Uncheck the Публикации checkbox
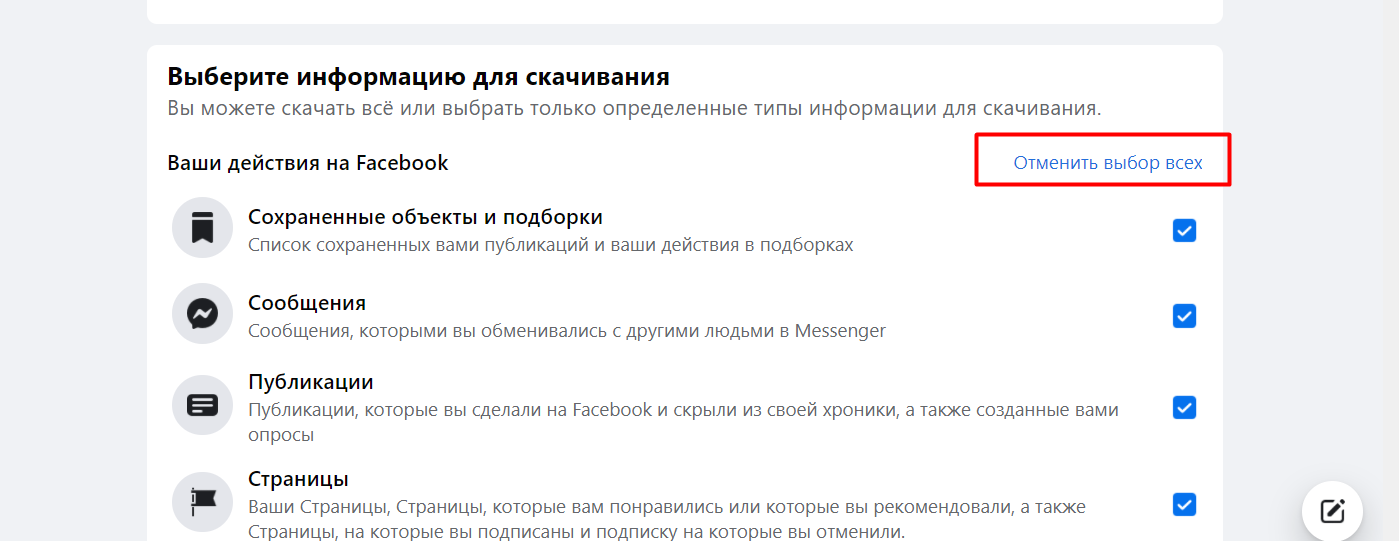This screenshot has height=541, width=1399. pyautogui.click(x=1184, y=408)
